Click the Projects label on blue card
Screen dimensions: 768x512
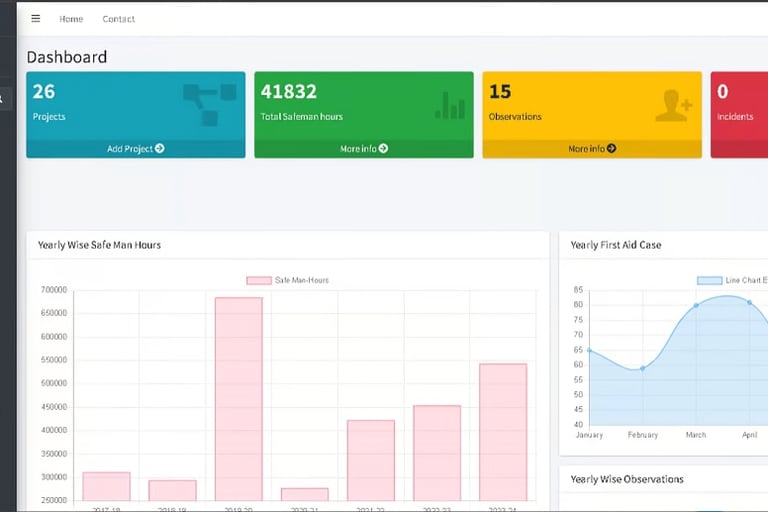[49, 117]
